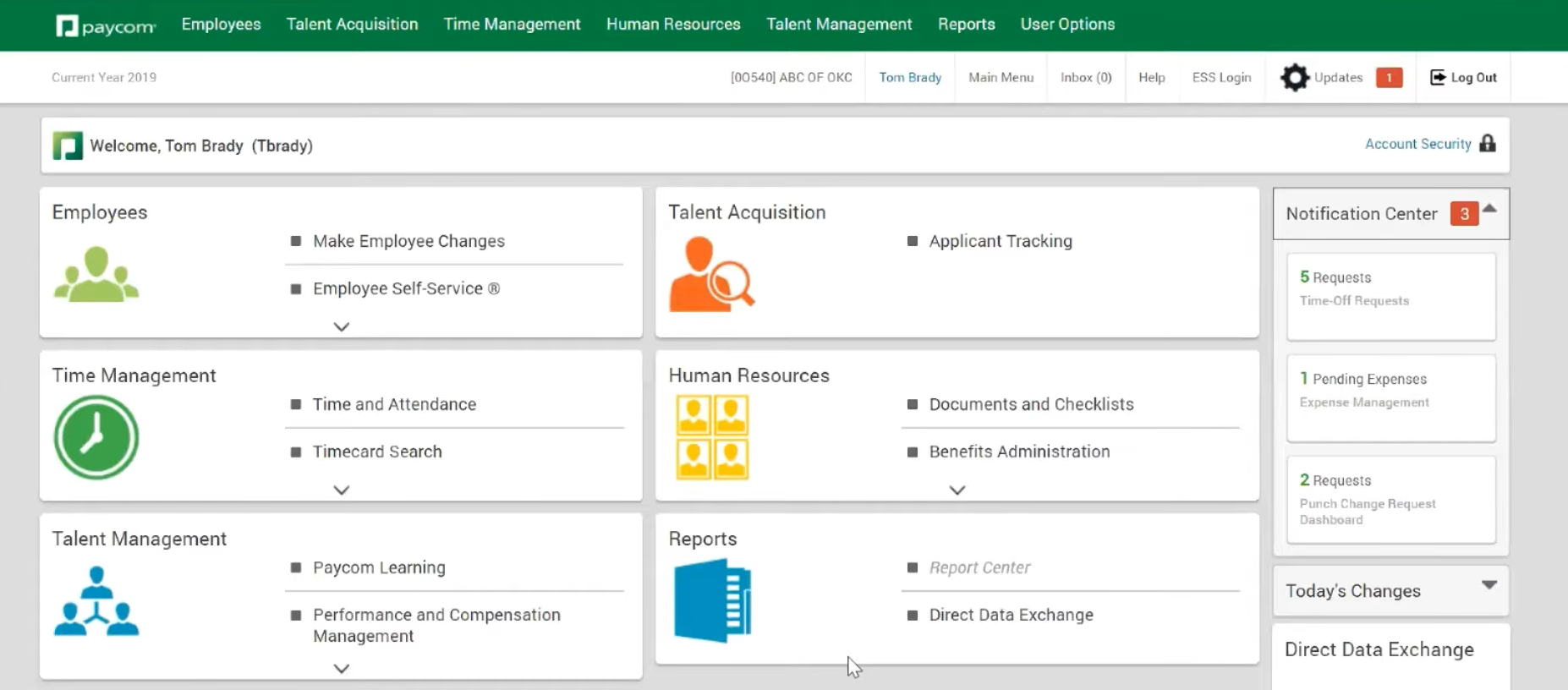Open the Account Security link

[x=1418, y=144]
